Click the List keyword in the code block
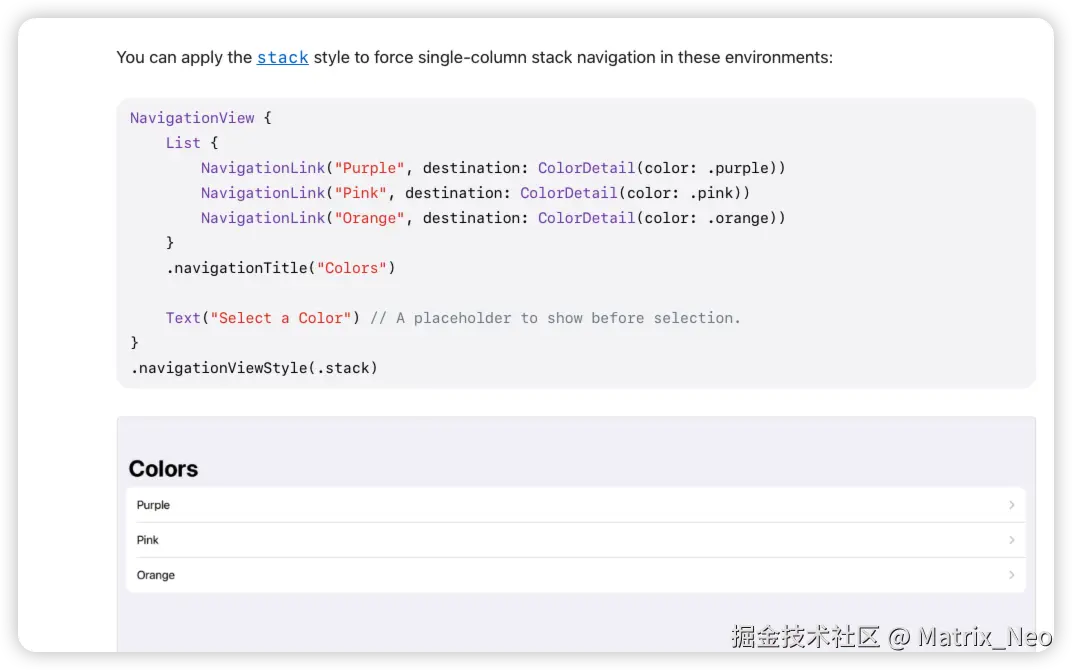This screenshot has width=1072, height=670. (x=183, y=143)
